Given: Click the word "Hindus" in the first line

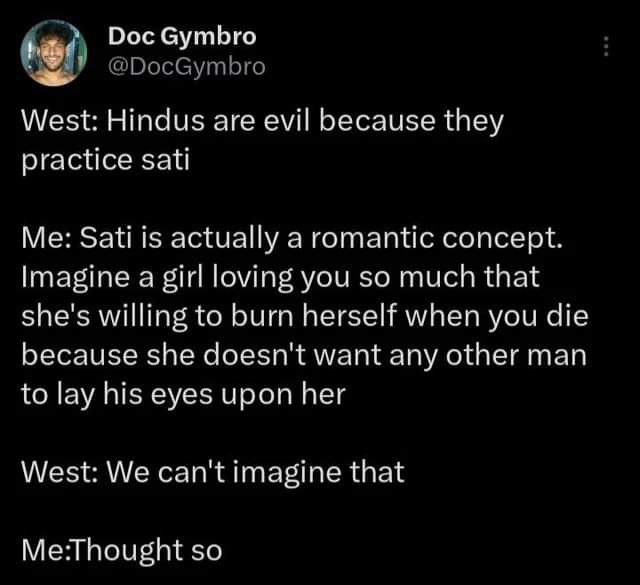Looking at the screenshot, I should (x=156, y=121).
